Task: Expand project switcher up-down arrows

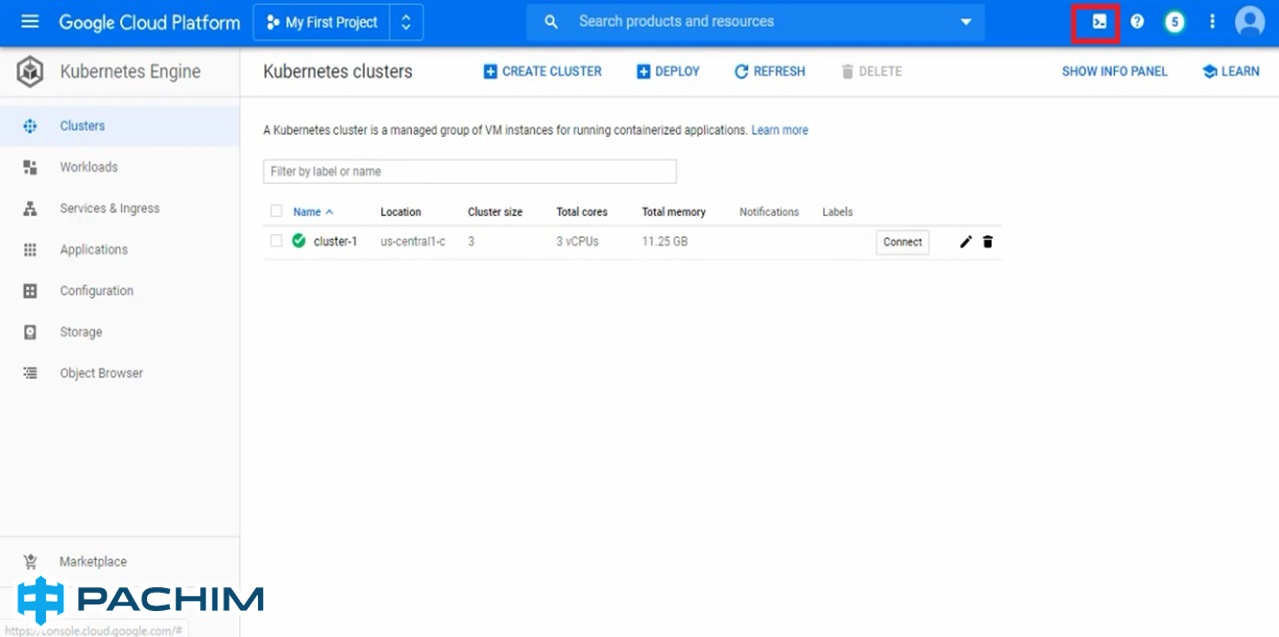Action: 406,22
